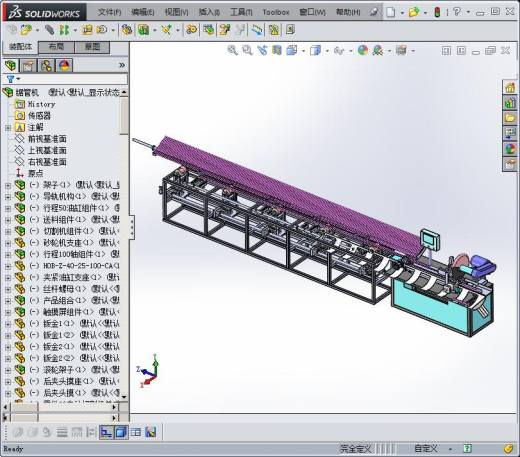
Task: Select the Zoom to Area icon
Action: pos(247,50)
